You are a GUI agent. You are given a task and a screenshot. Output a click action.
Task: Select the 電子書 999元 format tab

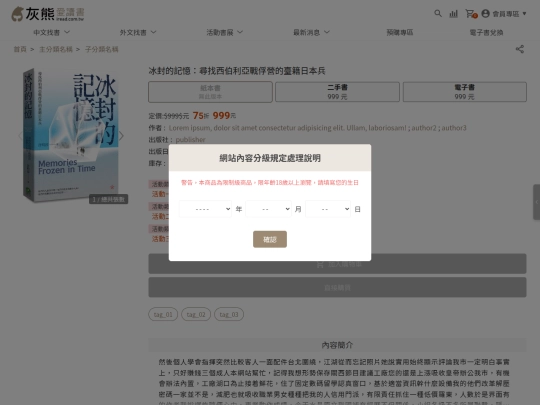465,92
